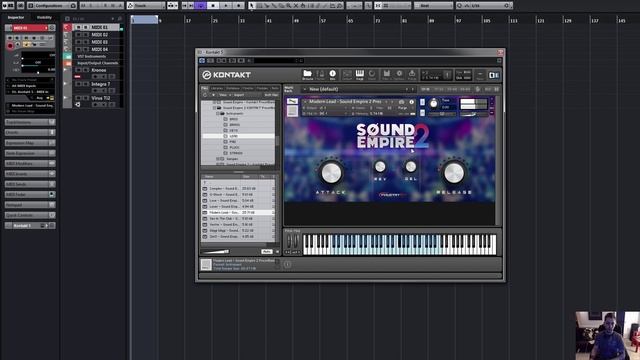Open the Inspector Kontakt 5 section
This screenshot has height=360, width=640.
point(30,225)
